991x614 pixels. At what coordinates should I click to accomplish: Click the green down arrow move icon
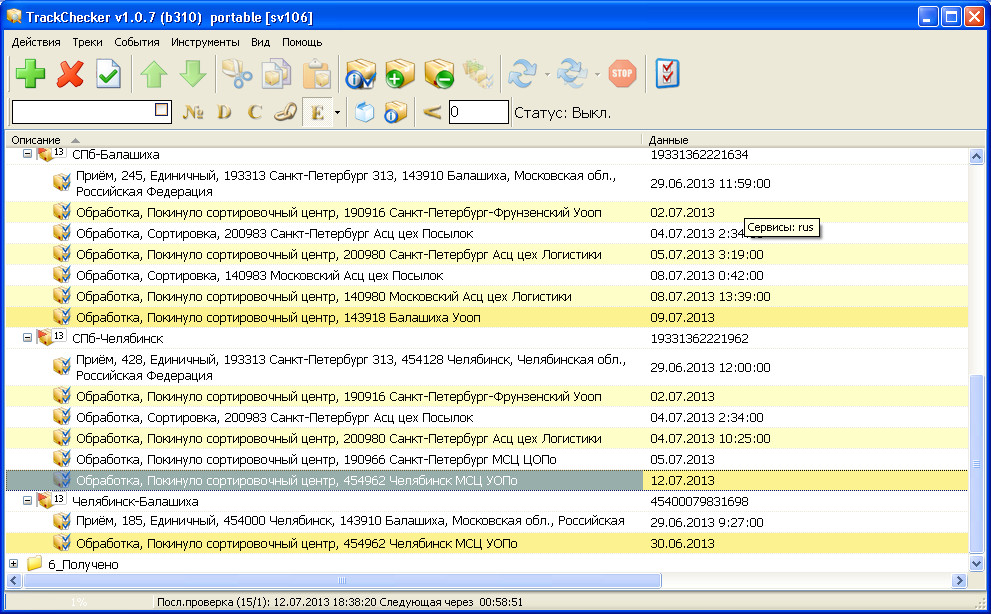coord(192,74)
